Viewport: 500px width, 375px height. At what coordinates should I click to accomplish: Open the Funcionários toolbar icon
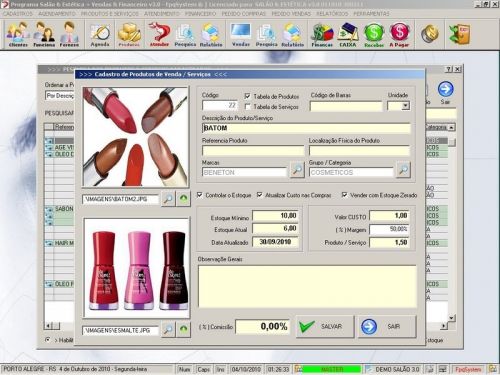coord(44,34)
